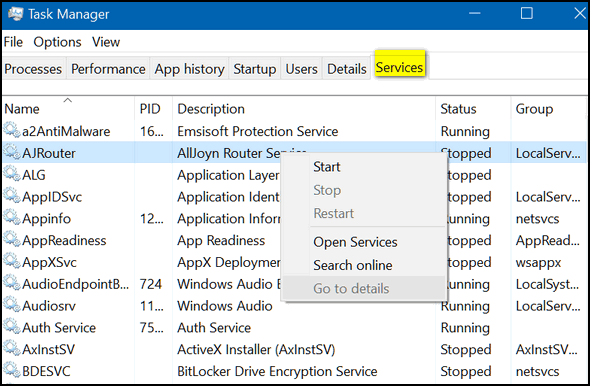This screenshot has width=590, height=386.
Task: Click the gear icon beside Auth Service
Action: pyautogui.click(x=12, y=327)
